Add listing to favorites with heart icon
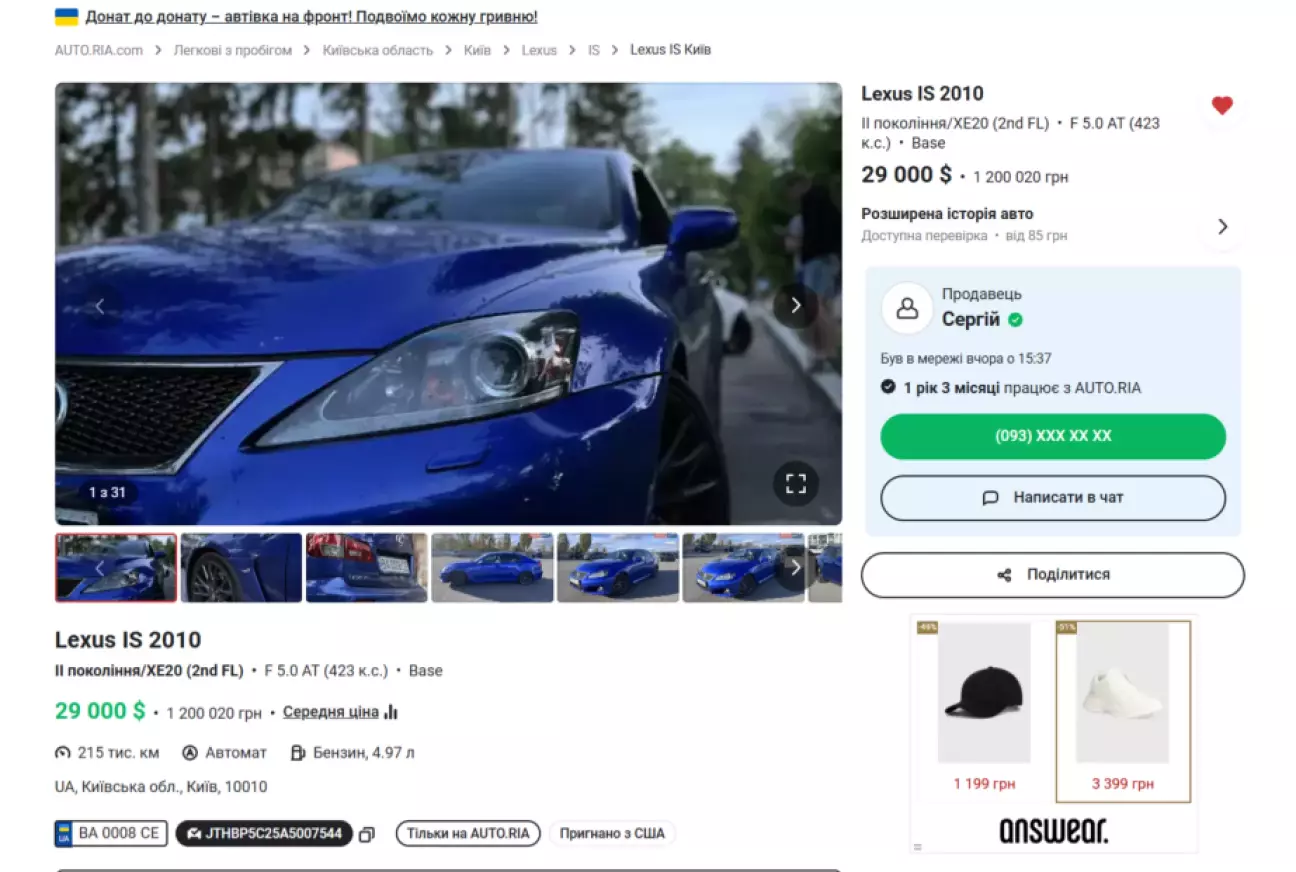This screenshot has width=1296, height=872. click(x=1221, y=106)
